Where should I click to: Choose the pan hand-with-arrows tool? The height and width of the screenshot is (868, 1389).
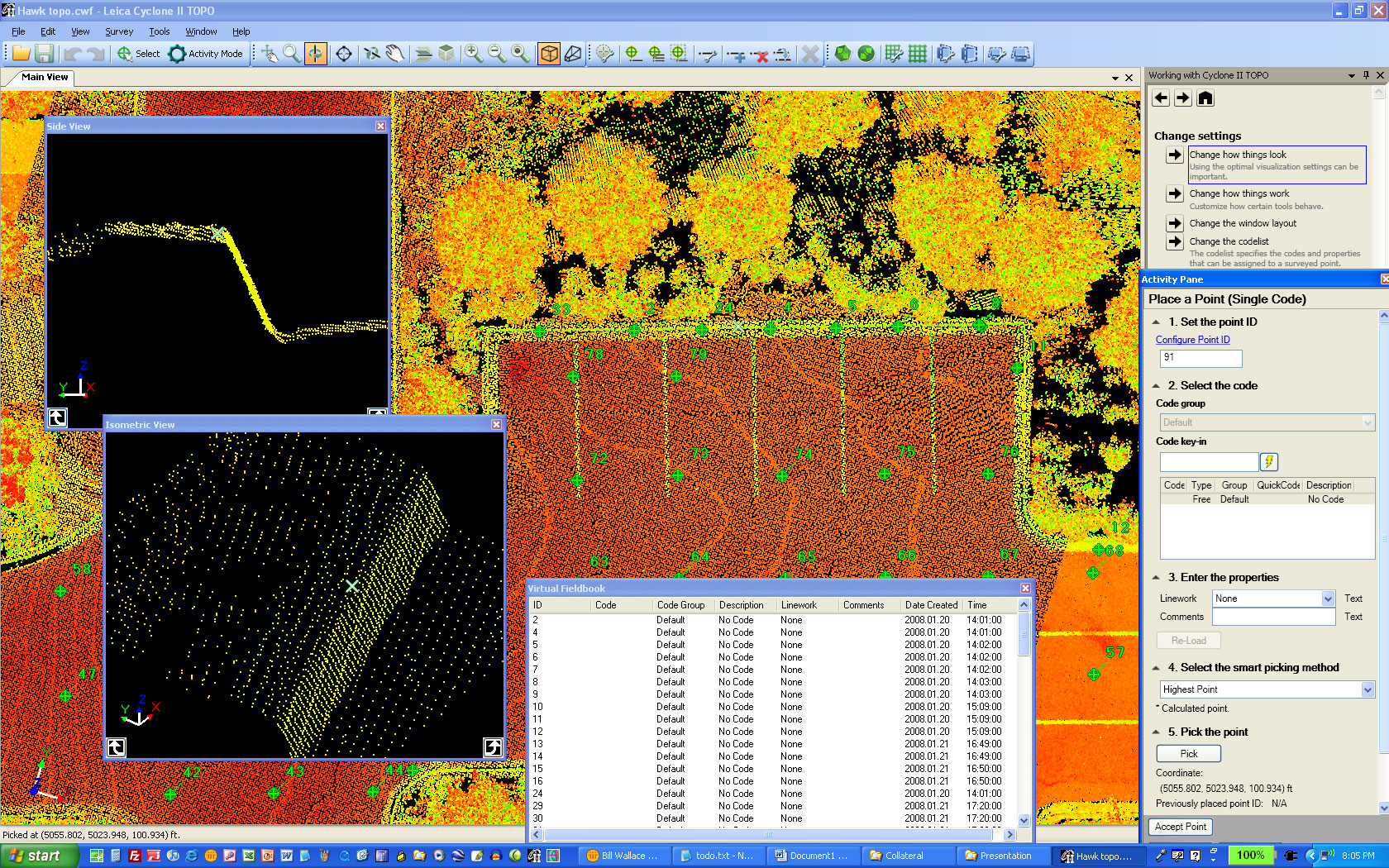tap(270, 54)
